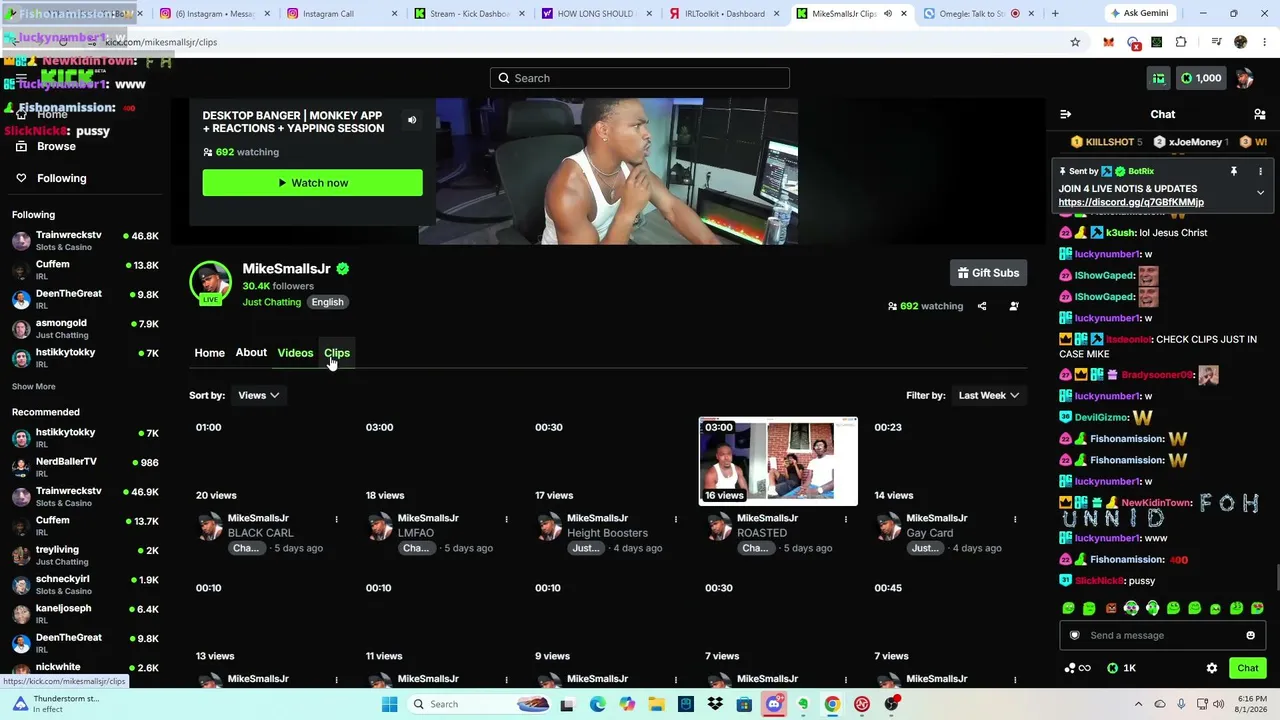Show hidden system tray icons
This screenshot has height=720, width=1280.
(1138, 704)
